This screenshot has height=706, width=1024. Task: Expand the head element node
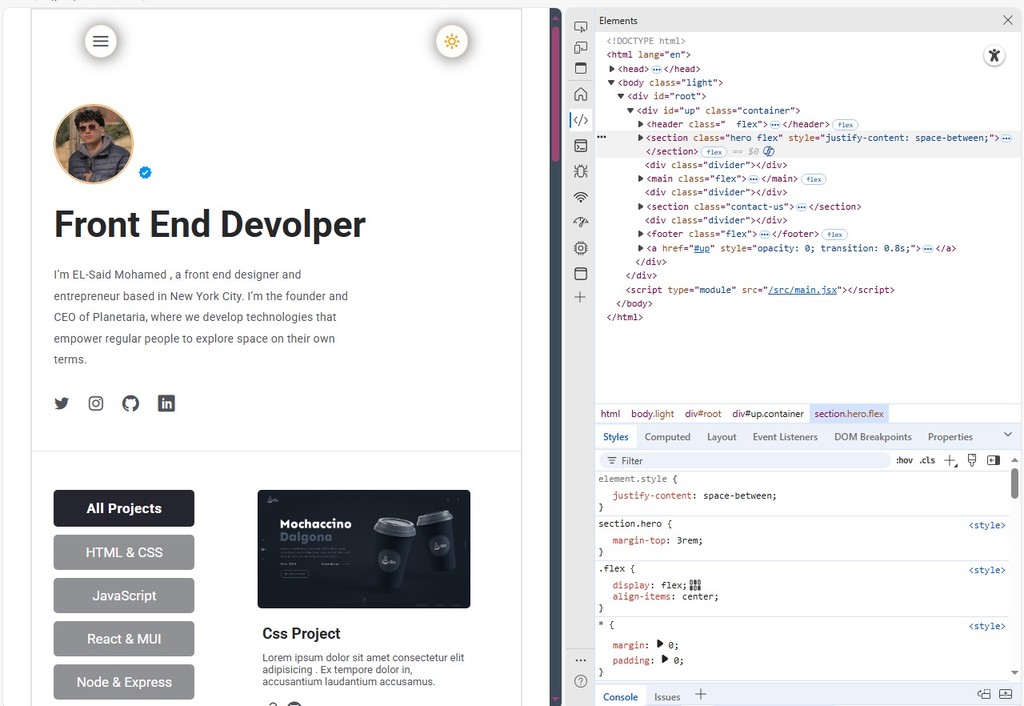coord(612,69)
